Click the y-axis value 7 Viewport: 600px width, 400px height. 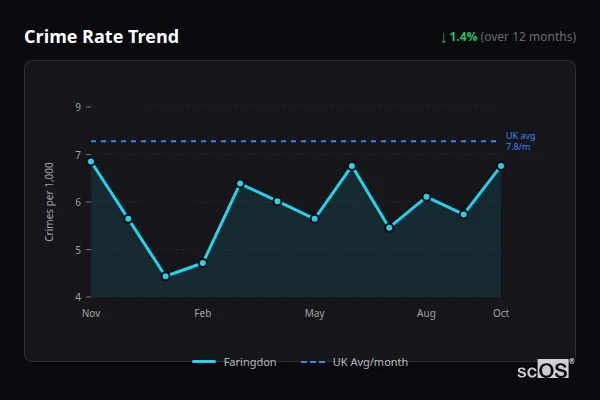point(78,155)
